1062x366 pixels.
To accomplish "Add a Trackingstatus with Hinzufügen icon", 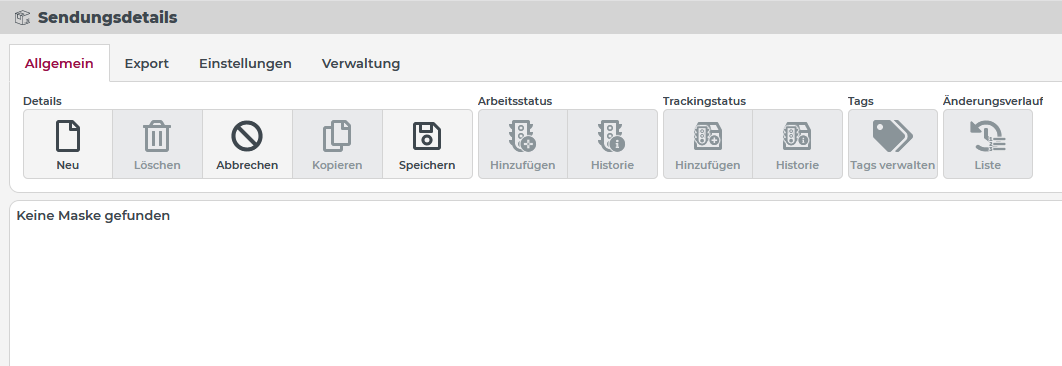I will 707,136.
